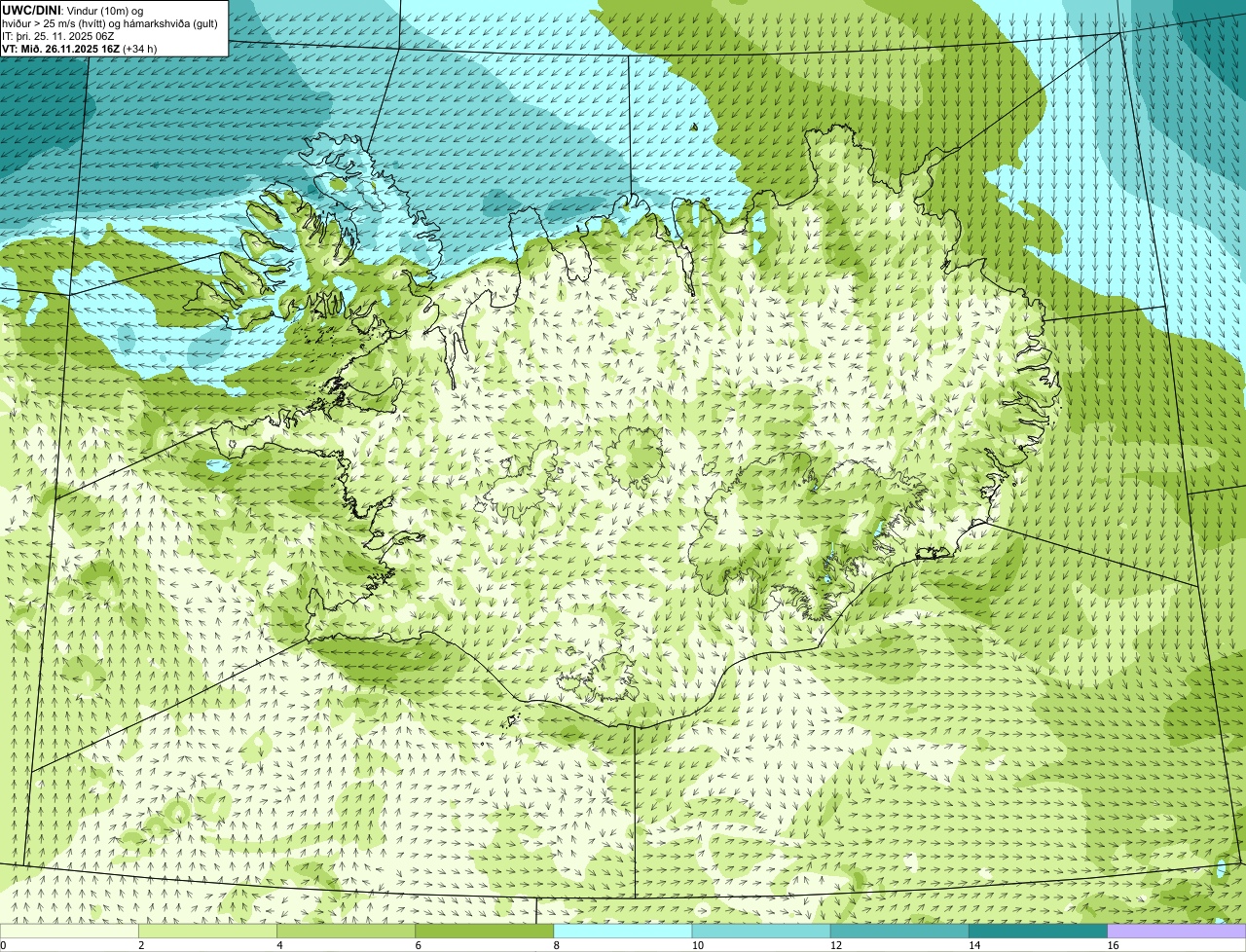Click the legend tick label "8"
The width and height of the screenshot is (1246, 952).
click(x=556, y=945)
